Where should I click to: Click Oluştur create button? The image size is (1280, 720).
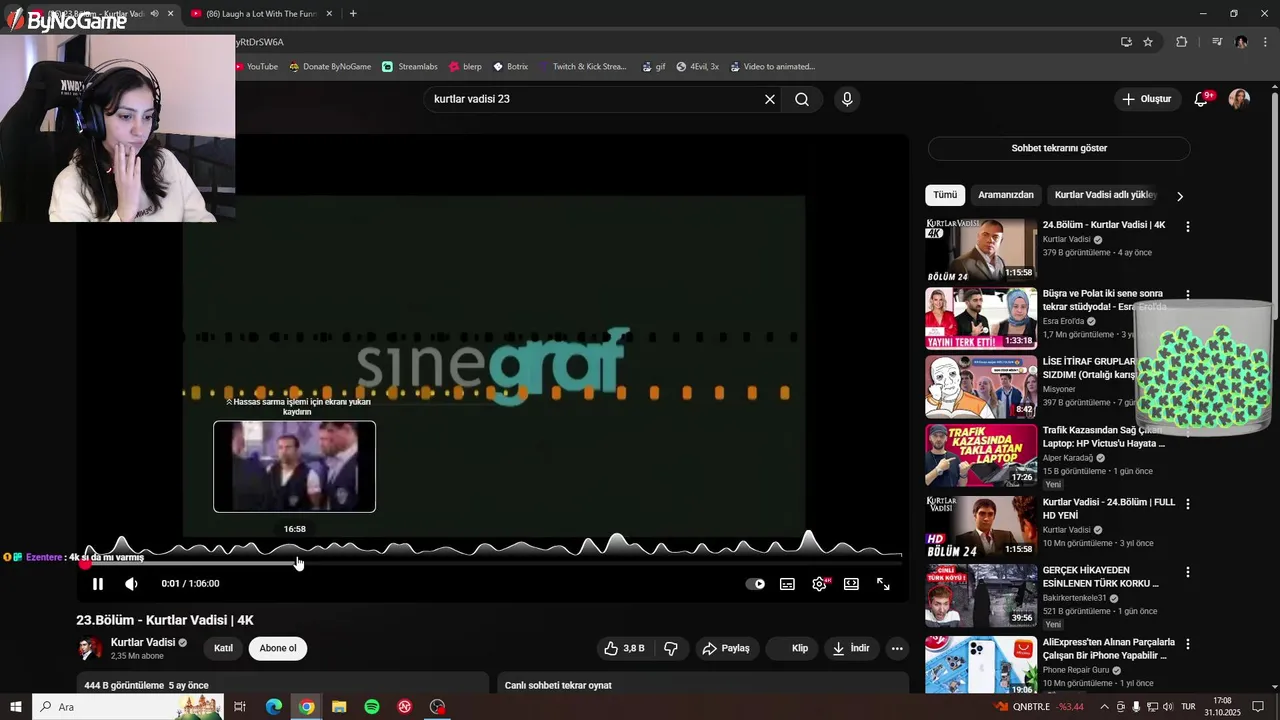point(1146,99)
